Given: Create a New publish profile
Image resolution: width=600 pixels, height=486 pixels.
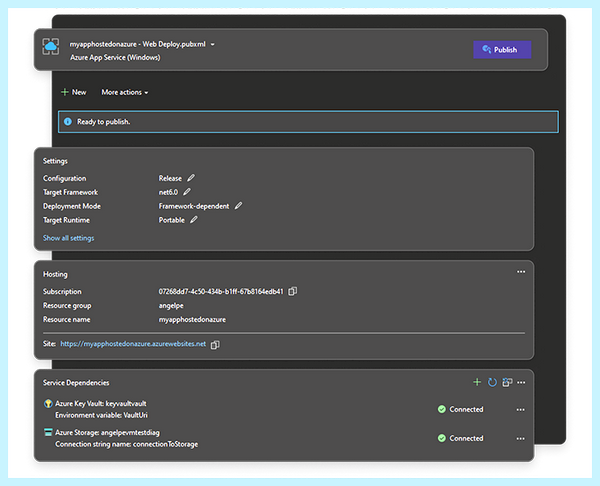Looking at the screenshot, I should [x=74, y=92].
